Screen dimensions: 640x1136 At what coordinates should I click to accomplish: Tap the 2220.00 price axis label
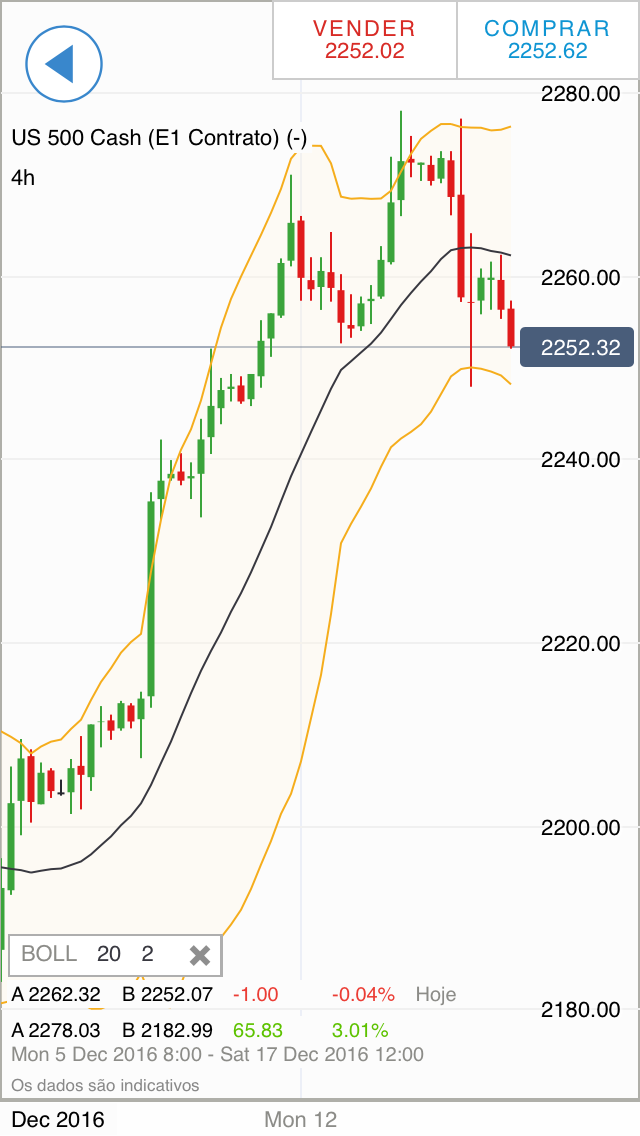pos(580,643)
